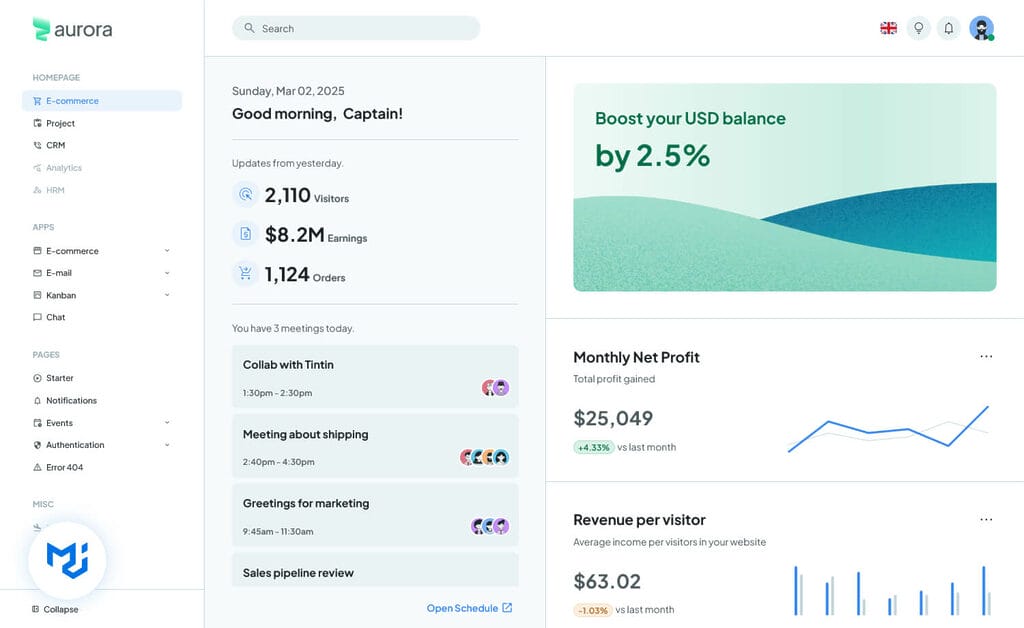This screenshot has height=628, width=1024.
Task: Click the aurora logo
Action: point(72,29)
